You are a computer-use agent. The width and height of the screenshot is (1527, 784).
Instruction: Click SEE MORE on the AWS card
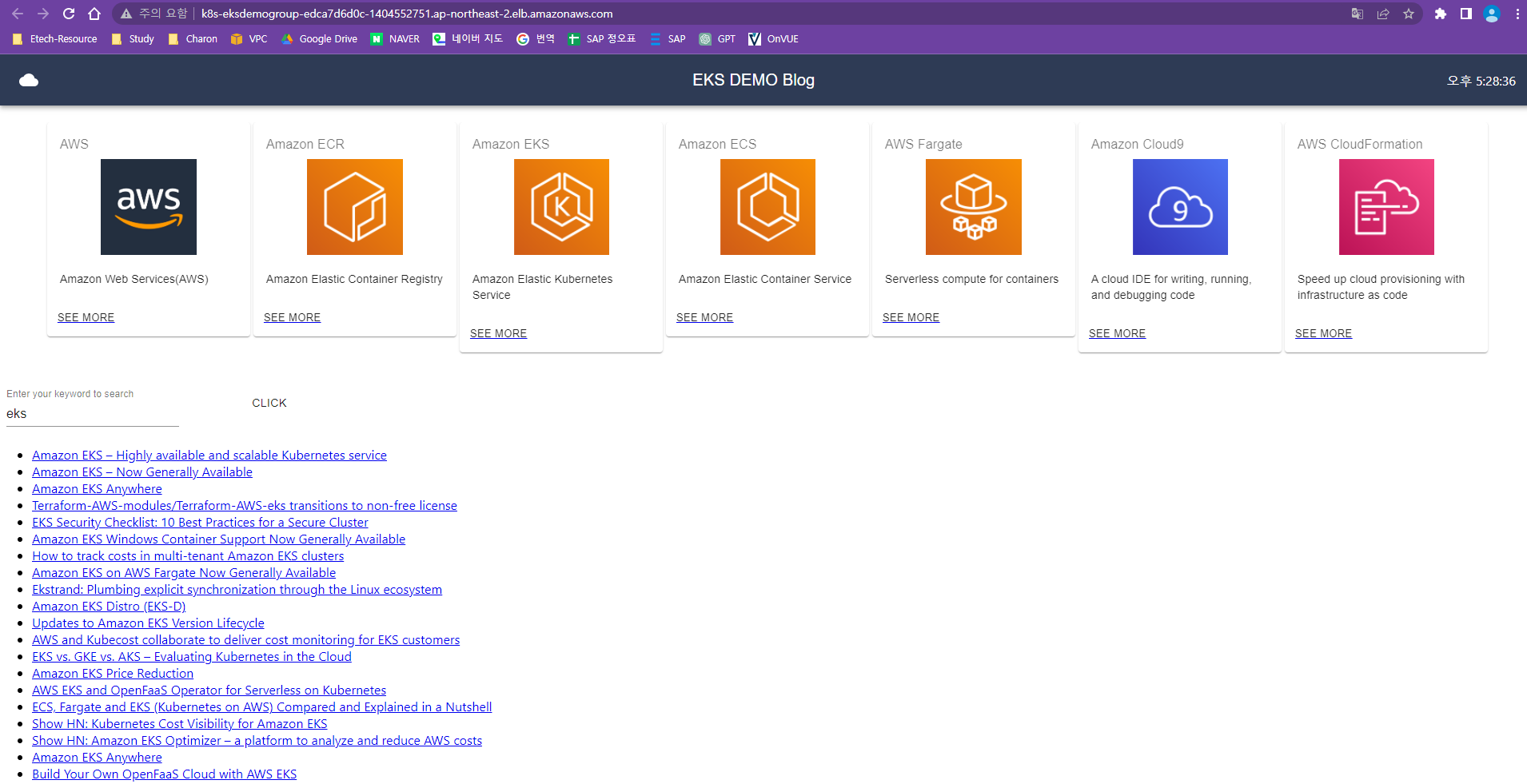(x=86, y=317)
